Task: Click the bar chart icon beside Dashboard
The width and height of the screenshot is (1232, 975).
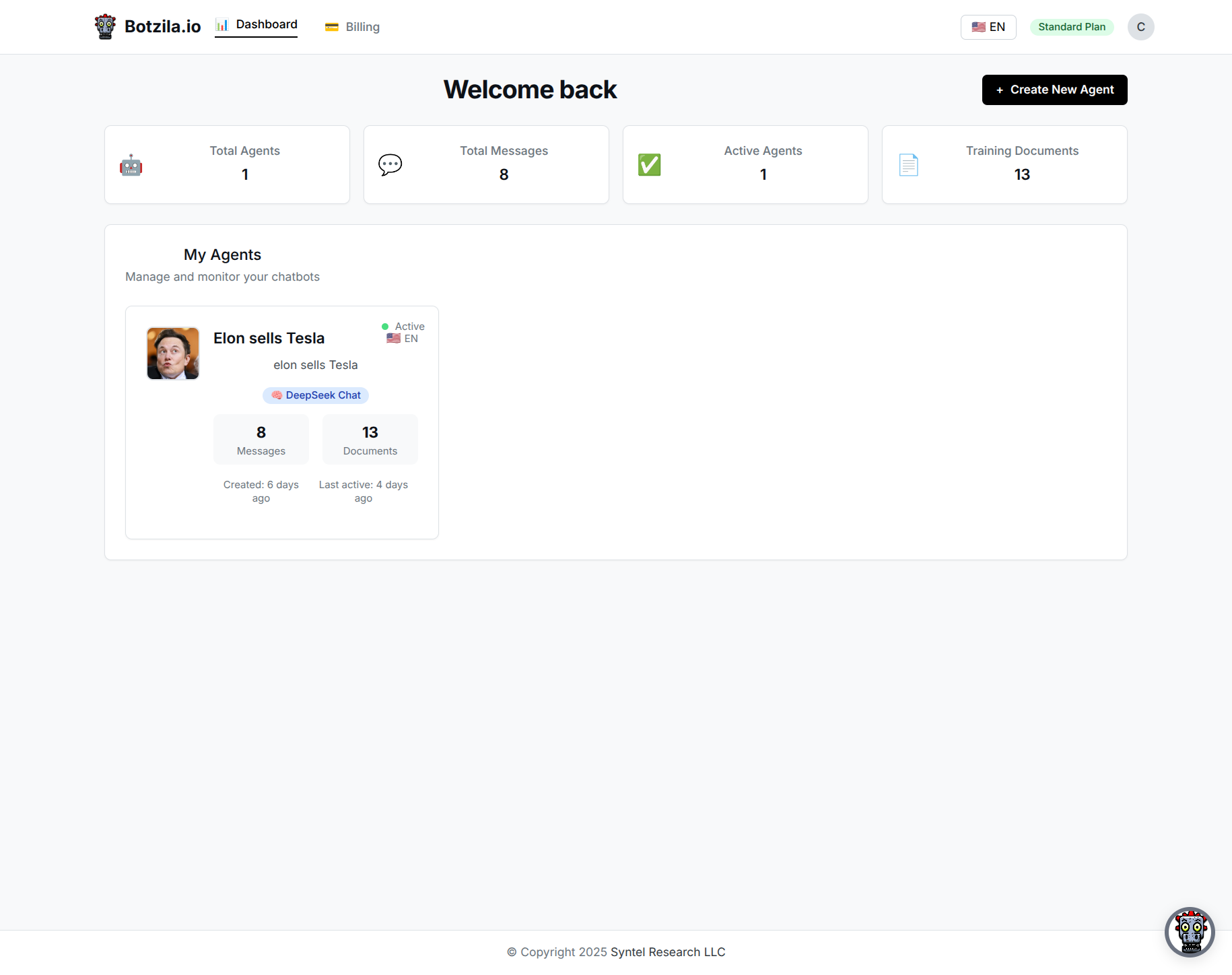Action: click(x=222, y=25)
